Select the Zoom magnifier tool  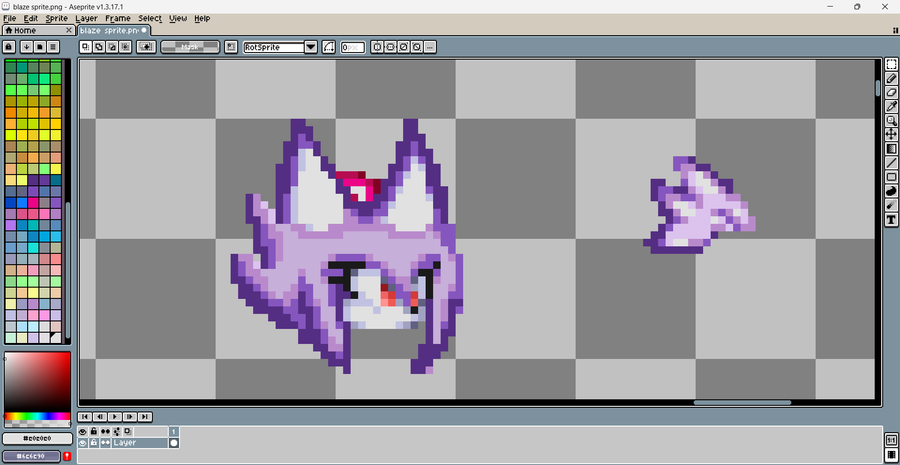(x=891, y=121)
